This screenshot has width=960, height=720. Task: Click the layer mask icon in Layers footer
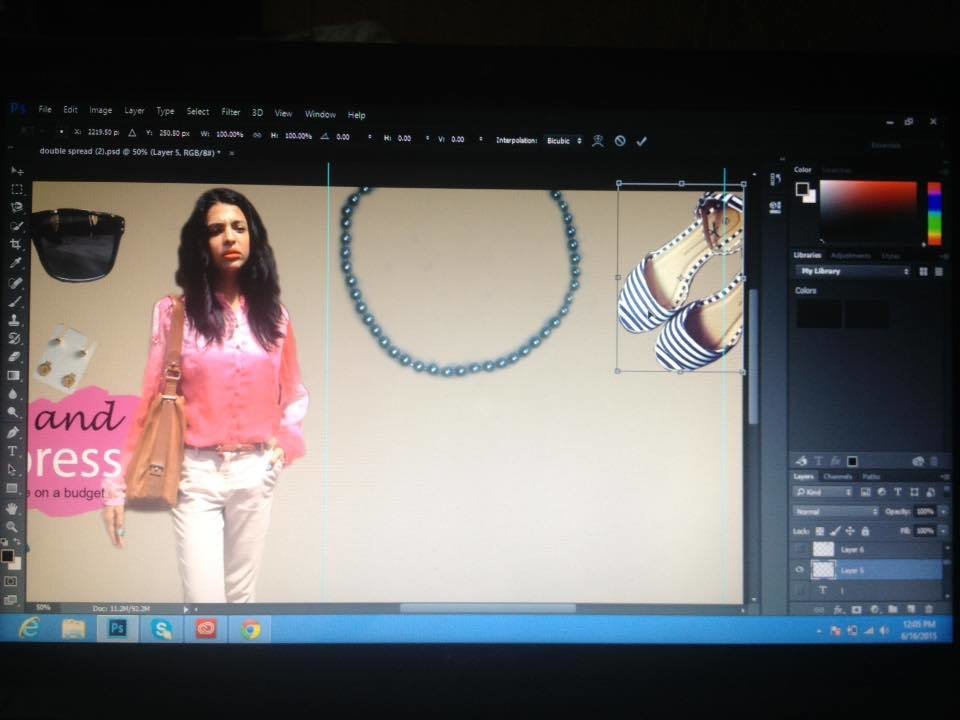856,610
